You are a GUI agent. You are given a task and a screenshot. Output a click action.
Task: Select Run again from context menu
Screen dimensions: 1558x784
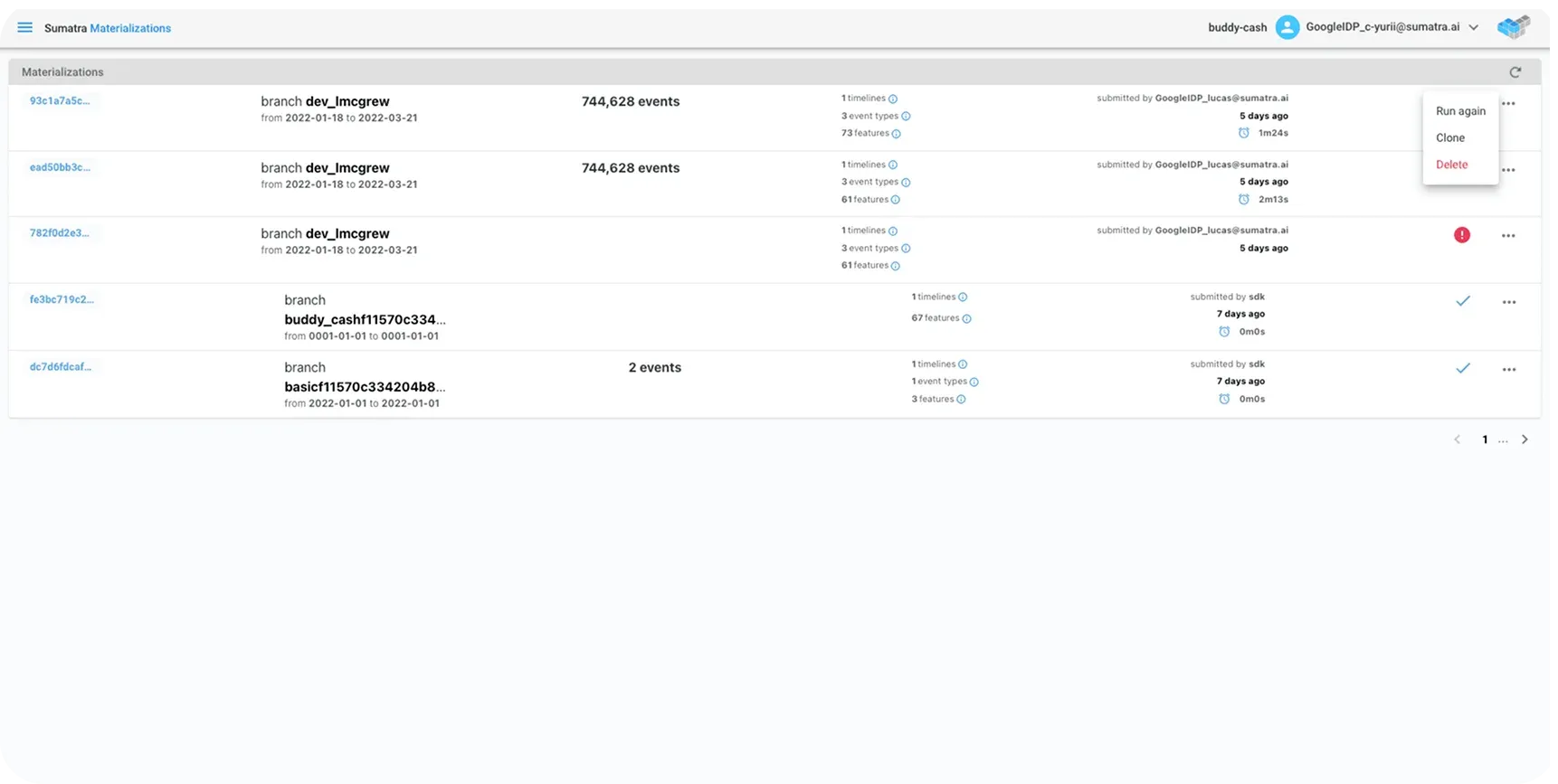(1459, 111)
